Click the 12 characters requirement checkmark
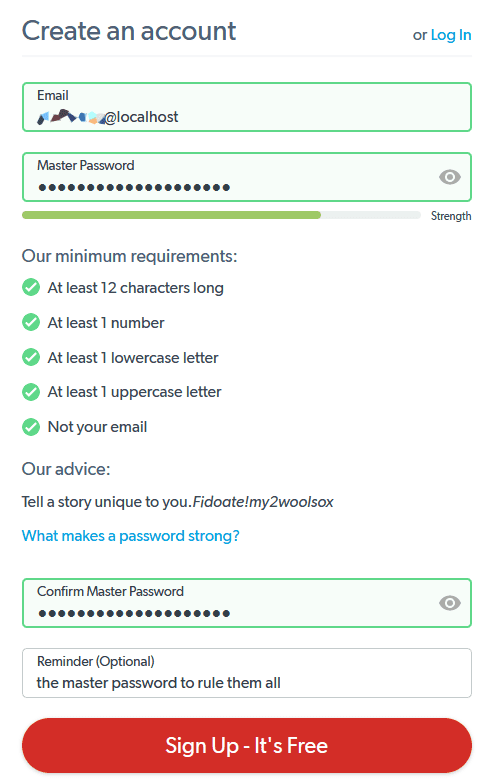 tap(31, 288)
